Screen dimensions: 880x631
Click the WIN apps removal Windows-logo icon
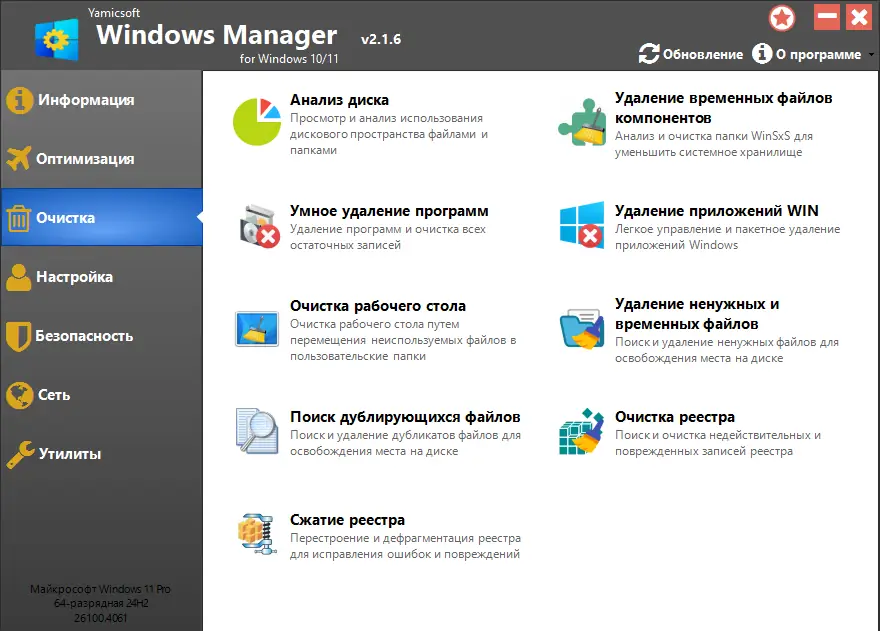point(582,225)
